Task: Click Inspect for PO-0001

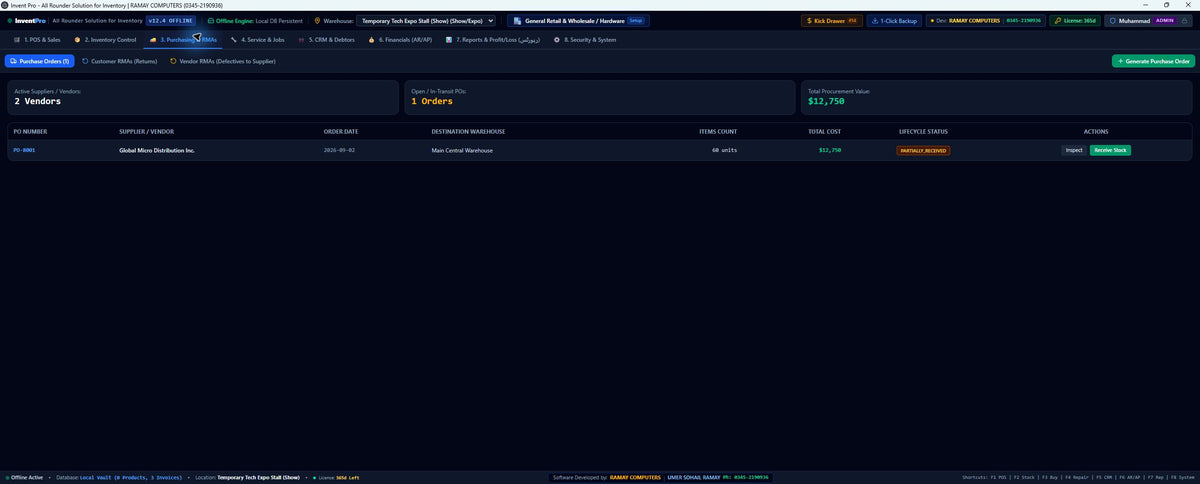Action: tap(1074, 150)
